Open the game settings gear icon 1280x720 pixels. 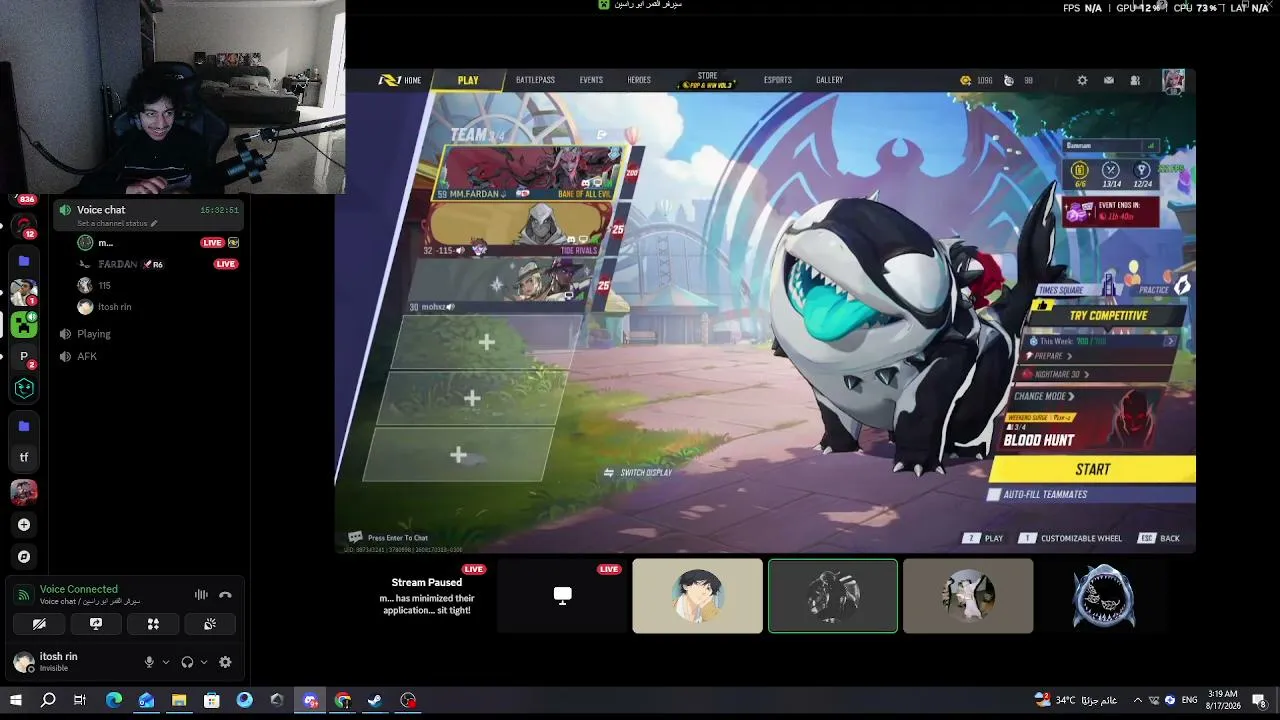coord(1082,80)
